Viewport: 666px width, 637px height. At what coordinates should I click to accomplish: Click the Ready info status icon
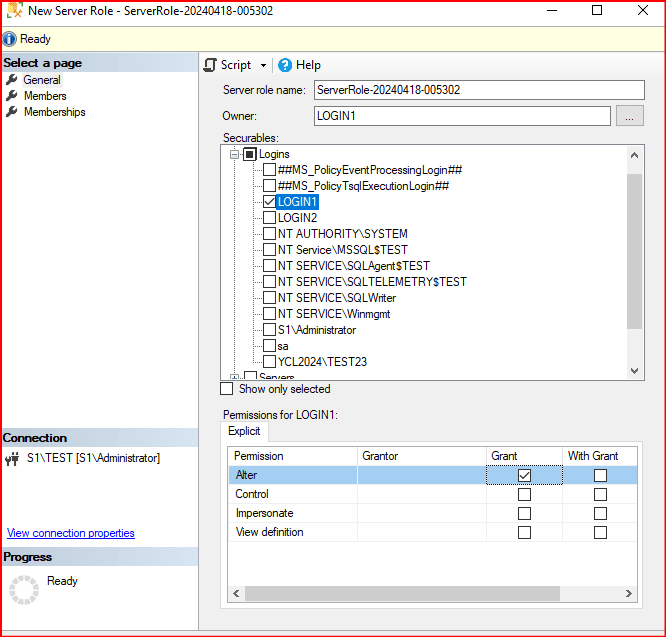click(10, 39)
